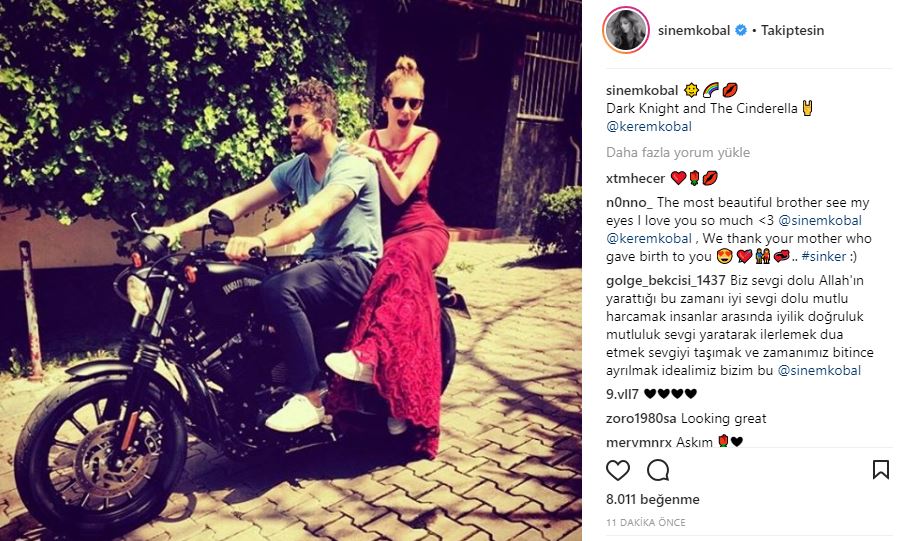Open sinemkobal's profile picture
Screen dimensions: 897x541
pos(626,30)
